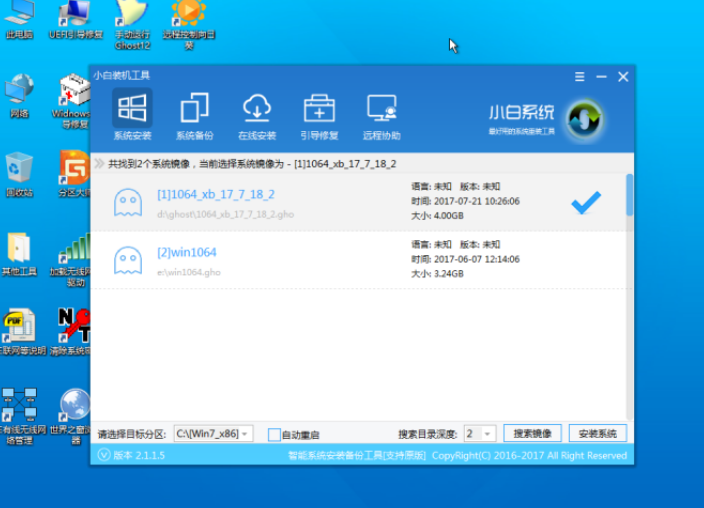This screenshot has height=508, width=704.
Task: Click path d:\ghost\1064_xb_17_7_18_2.gho
Action: click(225, 214)
